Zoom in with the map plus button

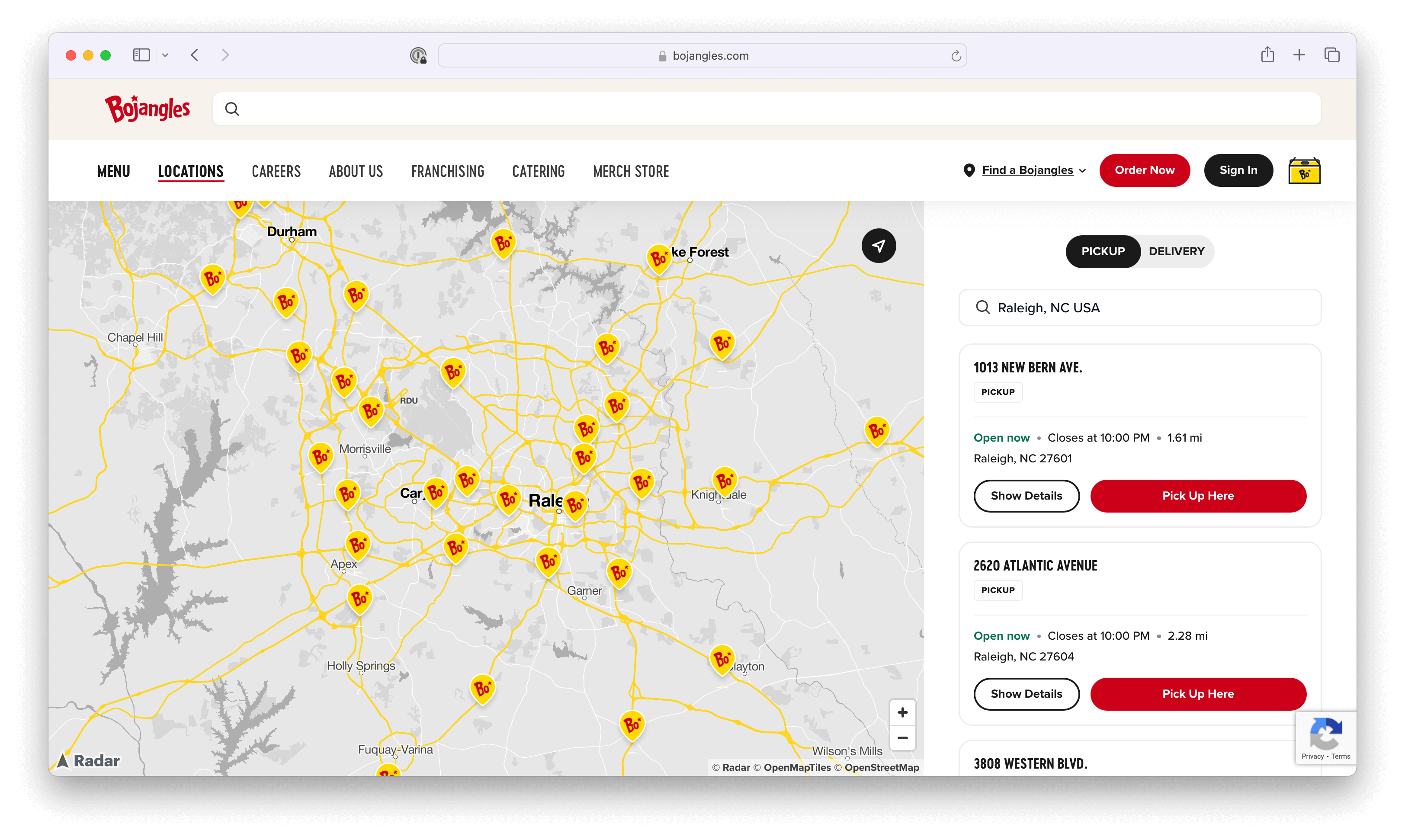(x=902, y=713)
